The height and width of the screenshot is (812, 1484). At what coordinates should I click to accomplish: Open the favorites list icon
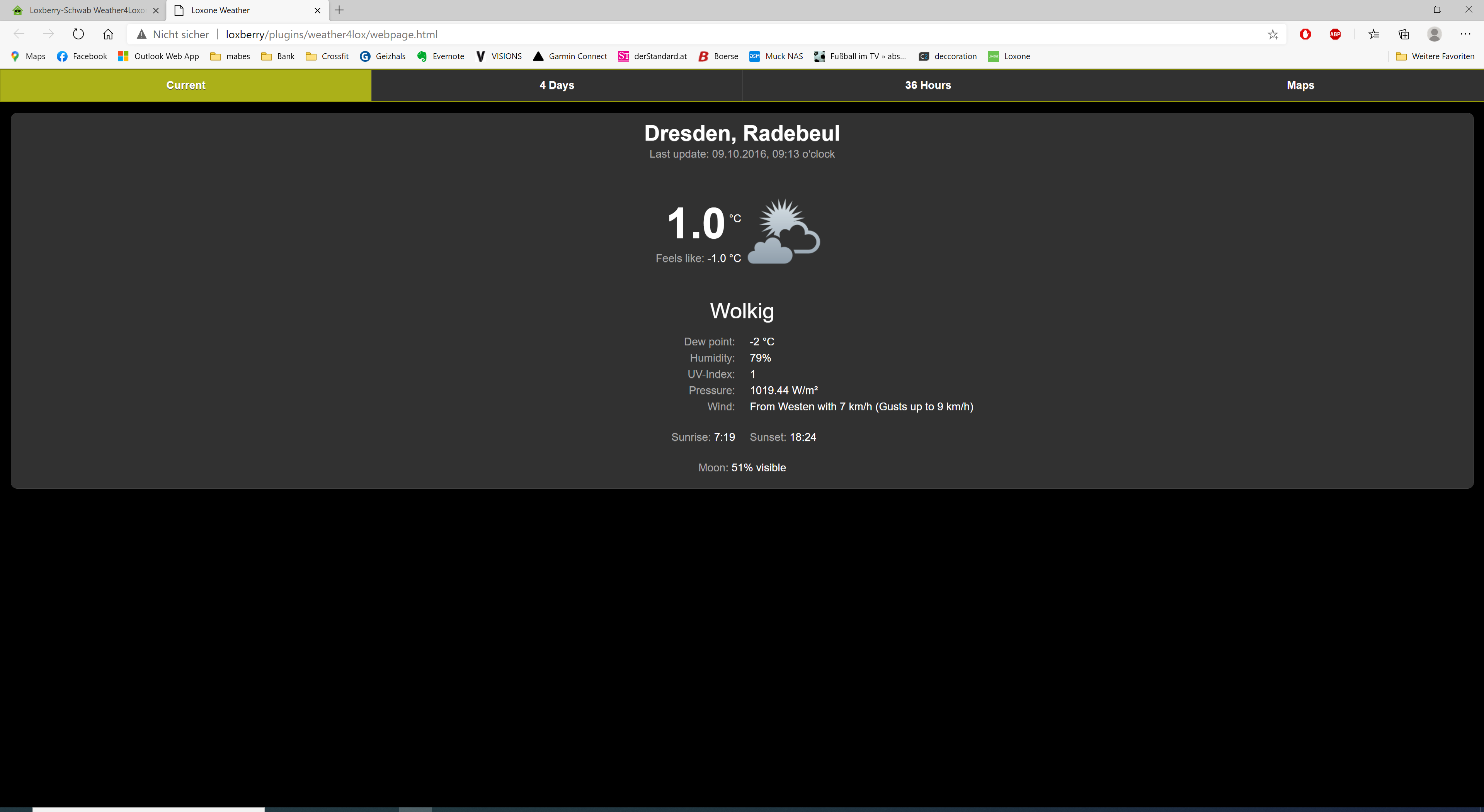coord(1374,34)
